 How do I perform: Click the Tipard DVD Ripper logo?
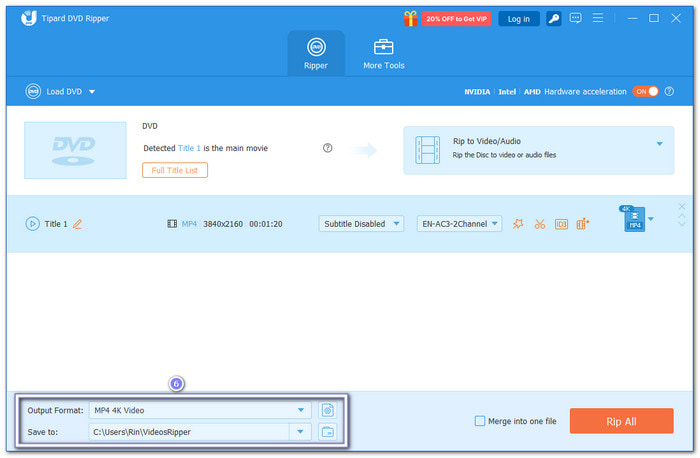click(x=29, y=18)
